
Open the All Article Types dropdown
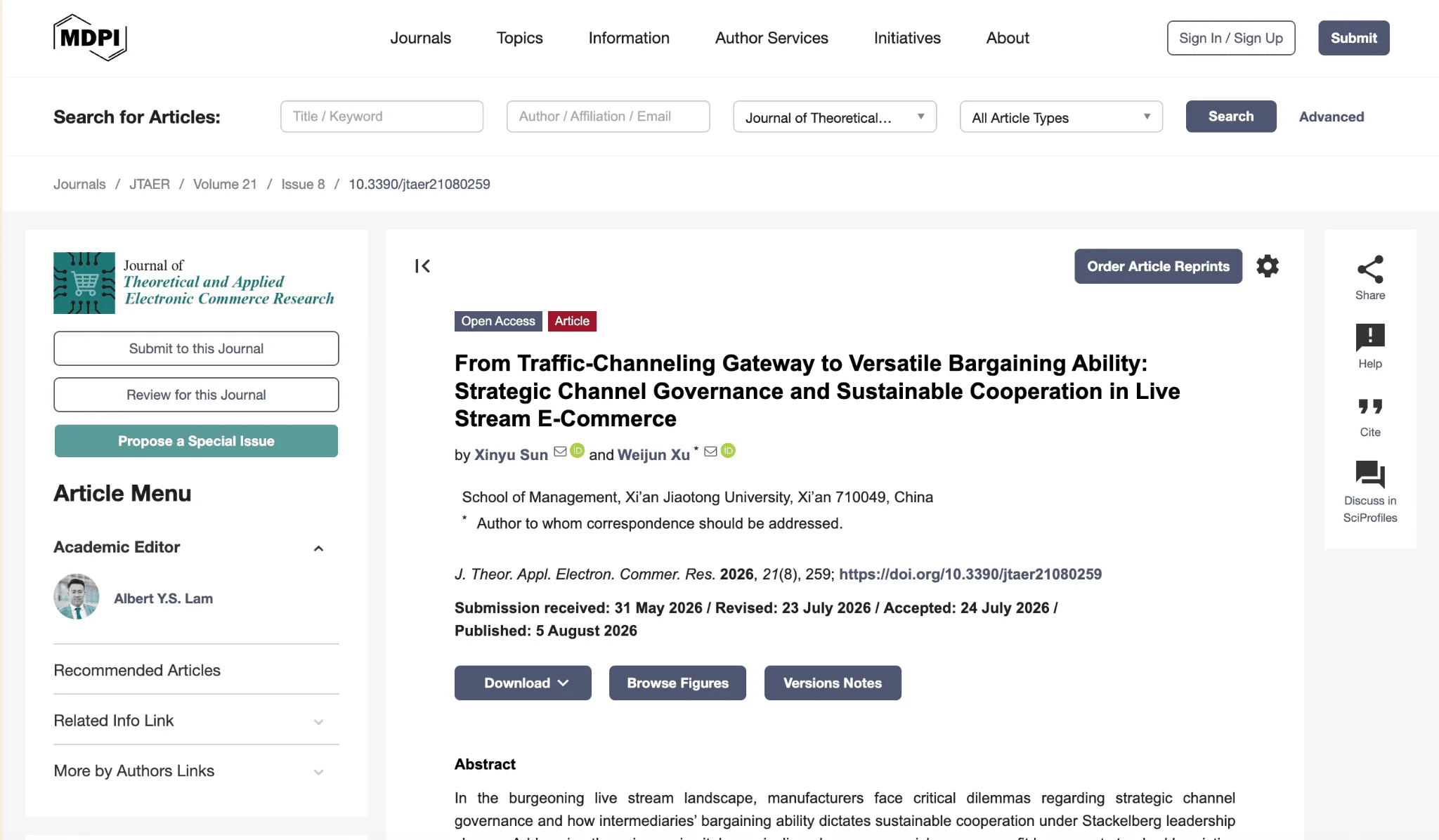point(1061,117)
